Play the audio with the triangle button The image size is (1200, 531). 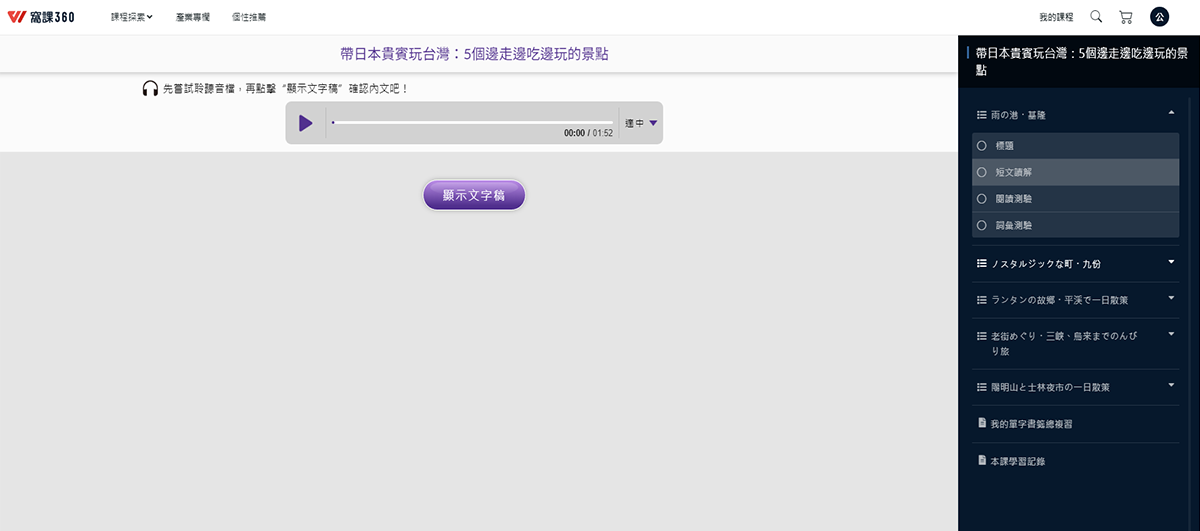(x=306, y=123)
